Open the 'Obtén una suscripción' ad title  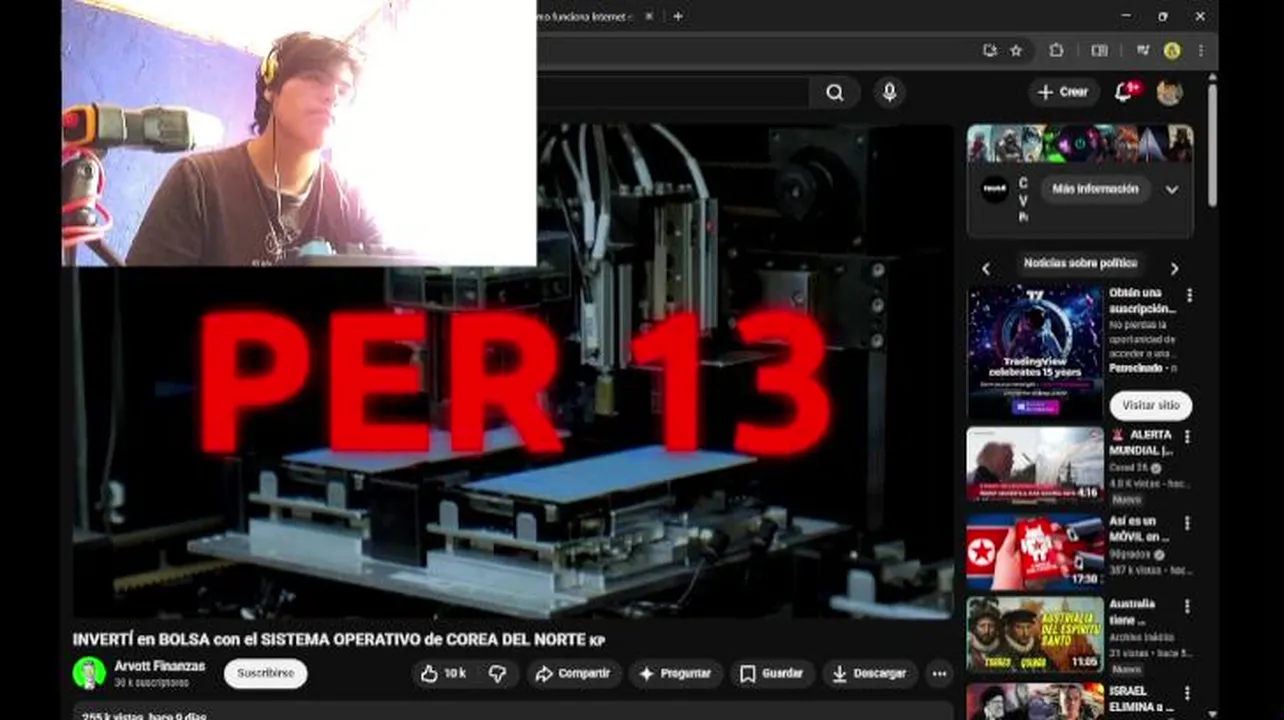1142,301
